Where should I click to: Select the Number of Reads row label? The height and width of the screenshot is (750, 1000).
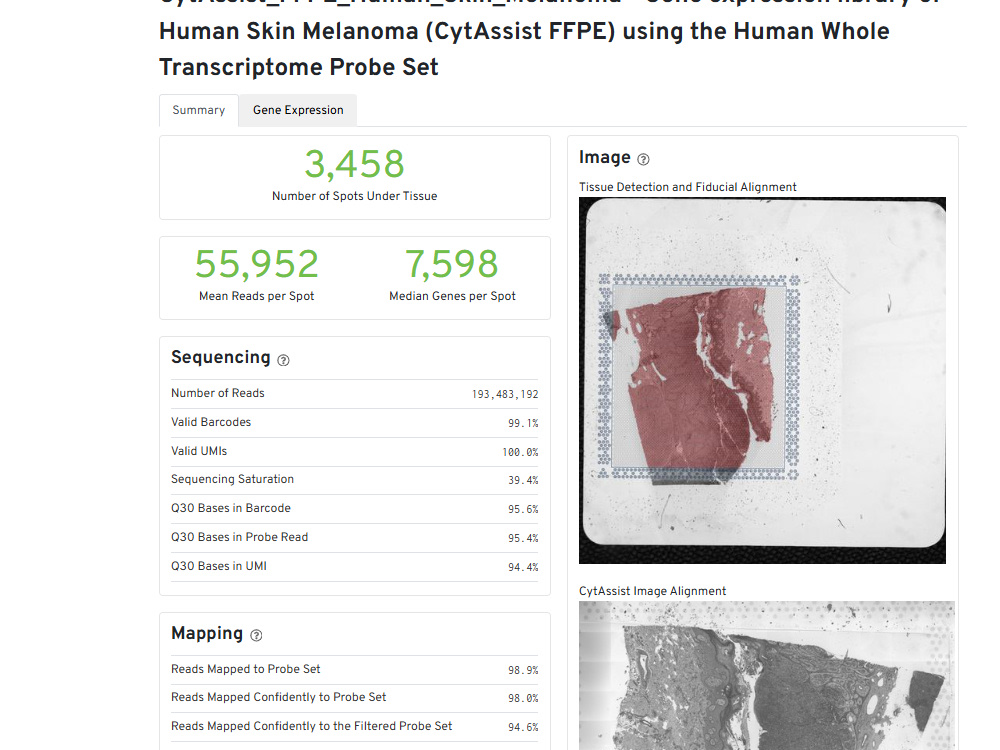[x=217, y=393]
